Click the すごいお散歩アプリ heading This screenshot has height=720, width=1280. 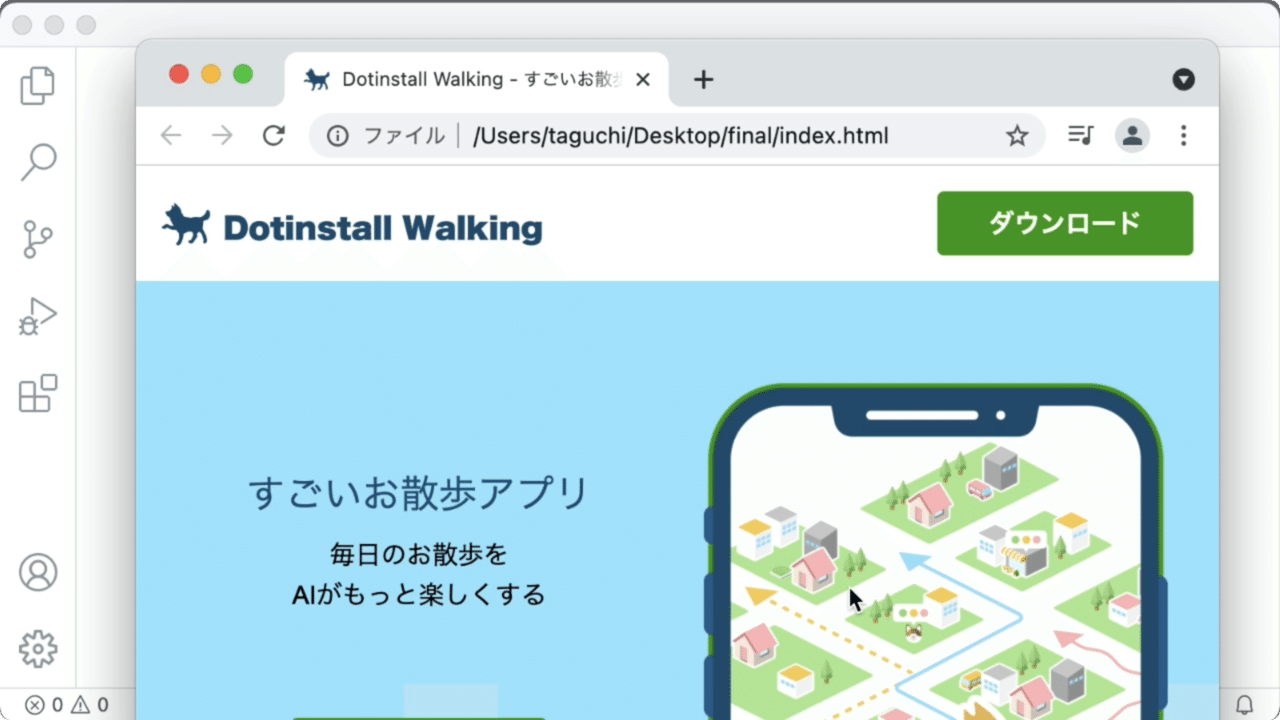click(419, 494)
